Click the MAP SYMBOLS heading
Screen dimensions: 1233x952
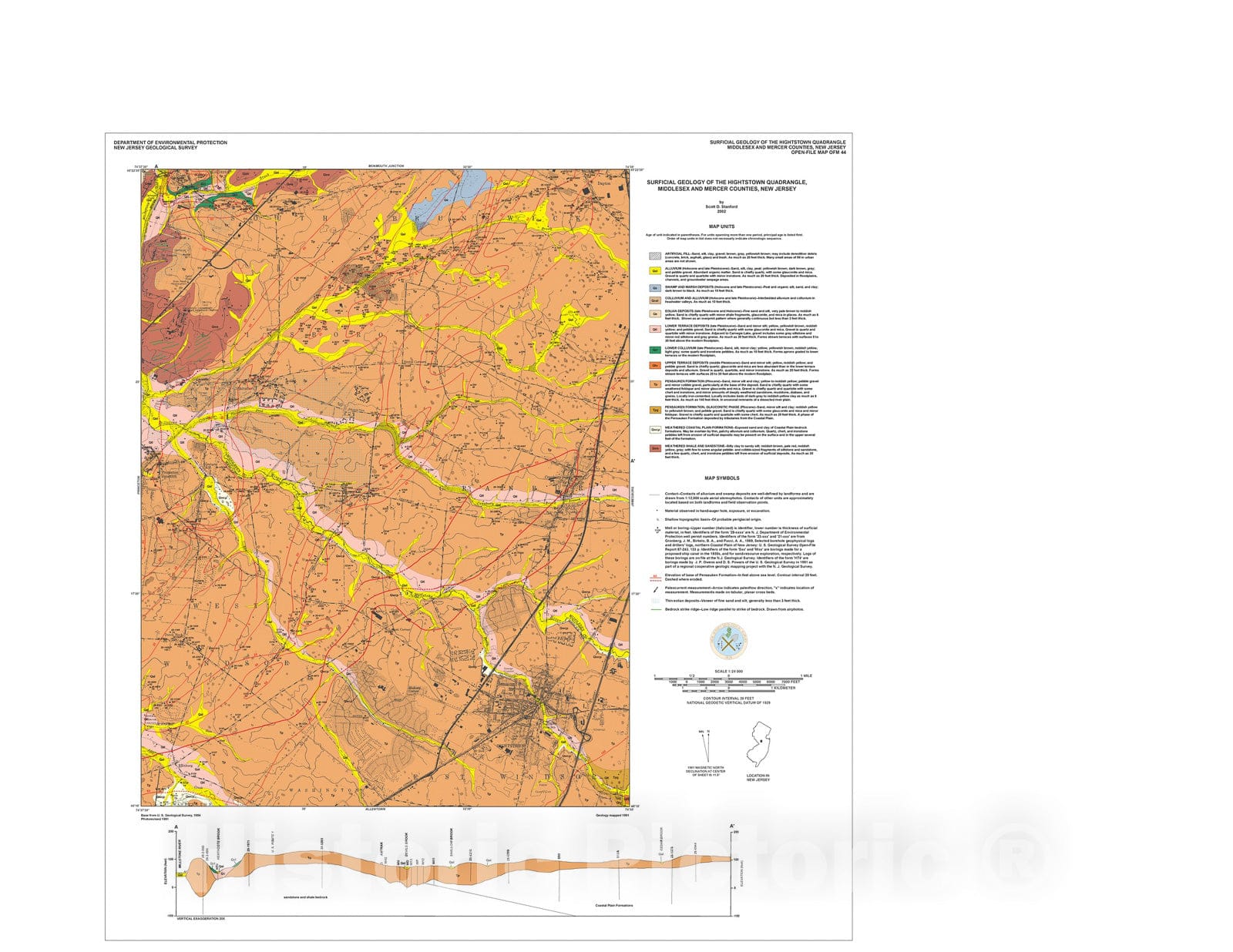tap(723, 478)
